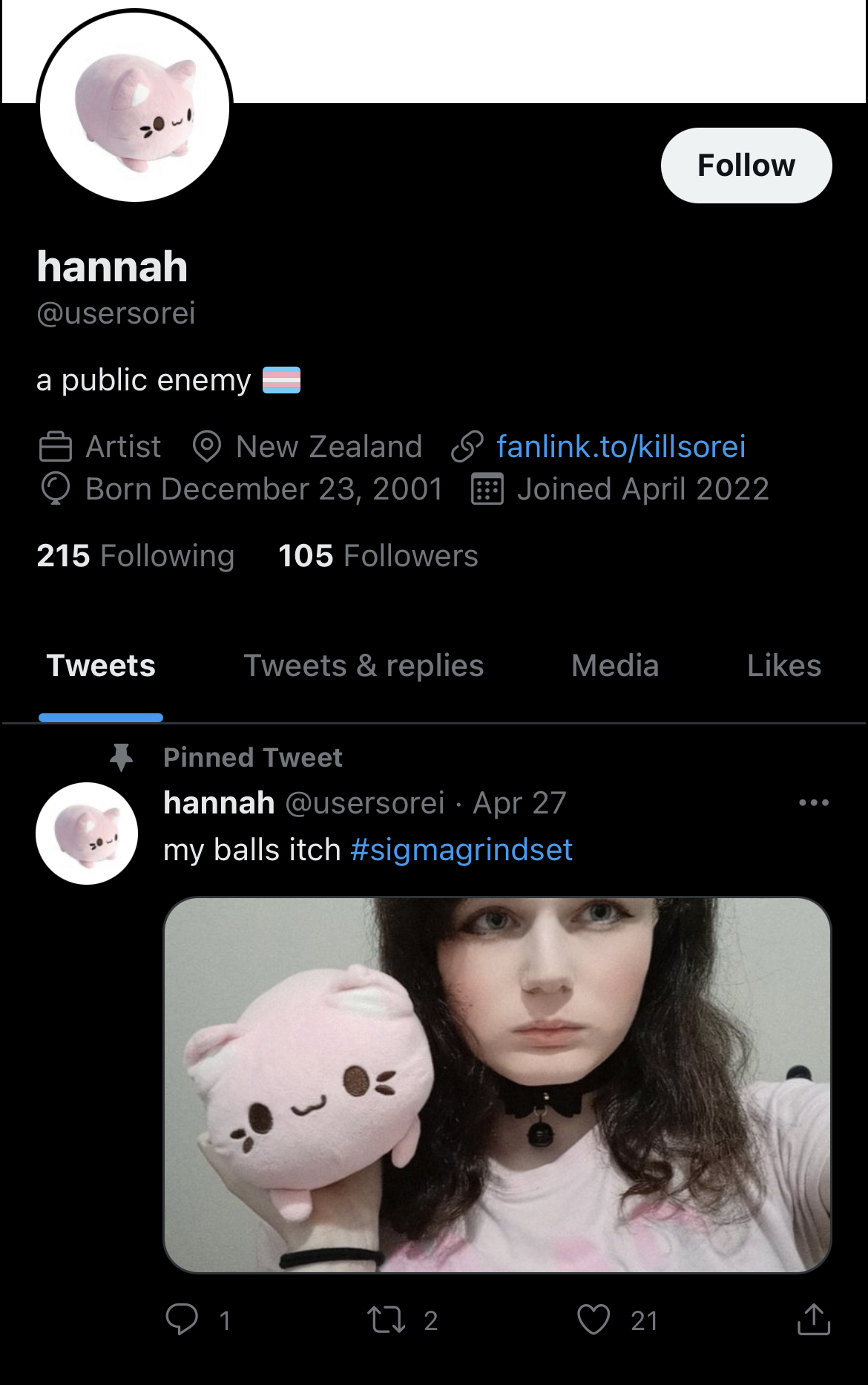Click the location pin icon by New Zealand

click(x=207, y=446)
